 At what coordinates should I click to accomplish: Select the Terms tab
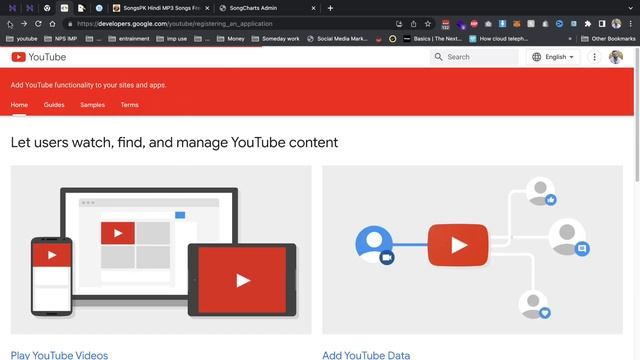click(129, 105)
